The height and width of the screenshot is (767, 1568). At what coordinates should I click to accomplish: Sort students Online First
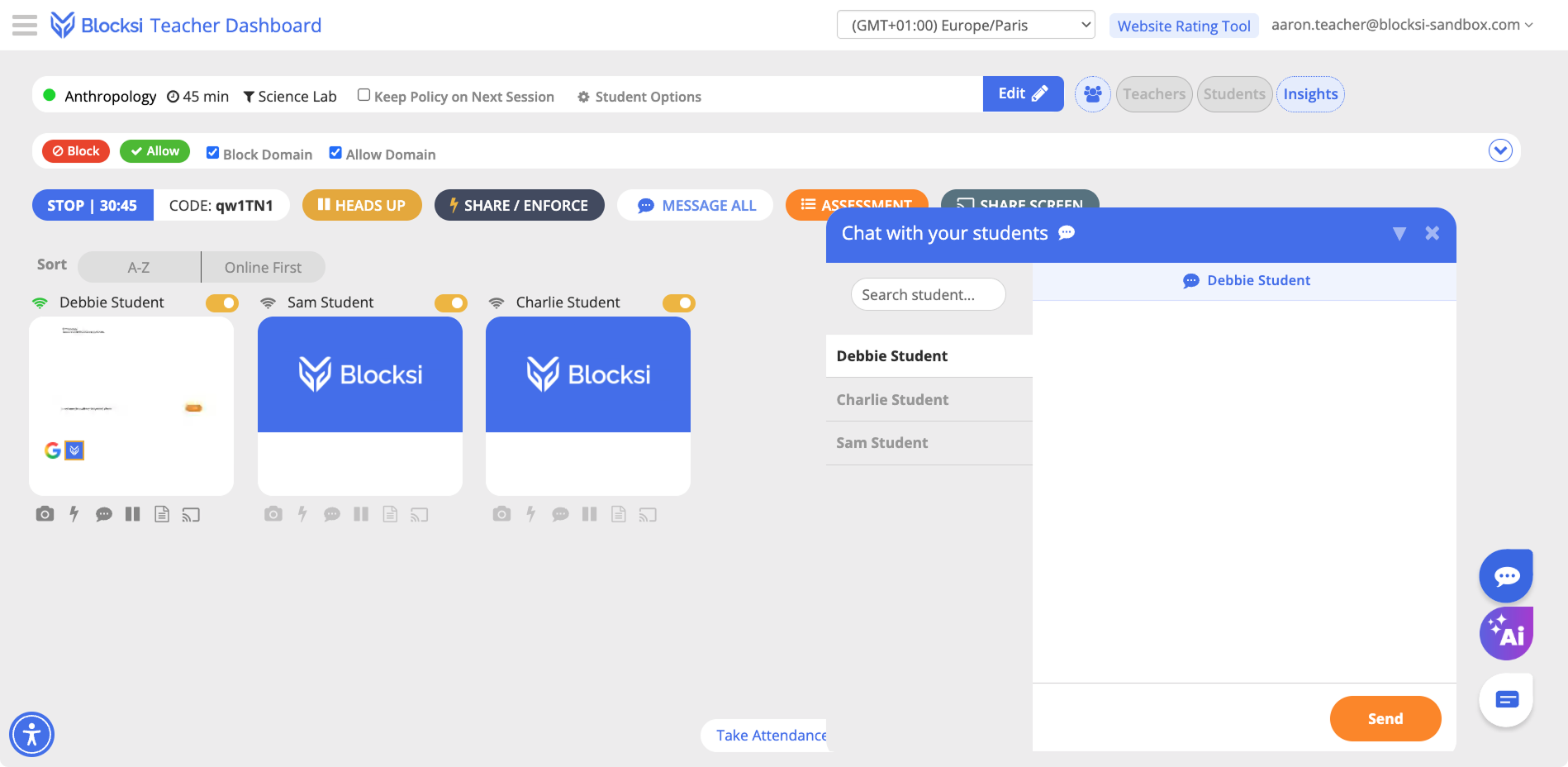pos(263,267)
